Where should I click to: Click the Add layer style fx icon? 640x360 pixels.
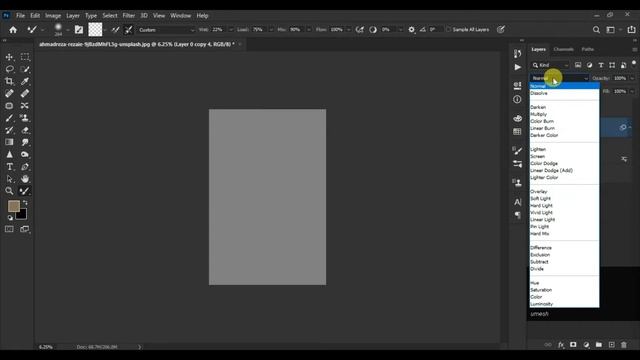[561, 345]
